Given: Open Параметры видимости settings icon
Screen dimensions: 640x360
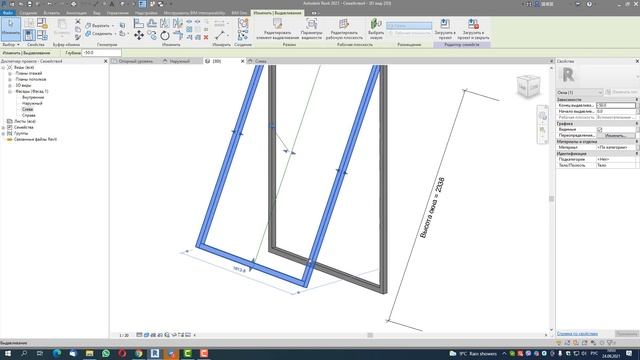Looking at the screenshot, I should (x=311, y=24).
